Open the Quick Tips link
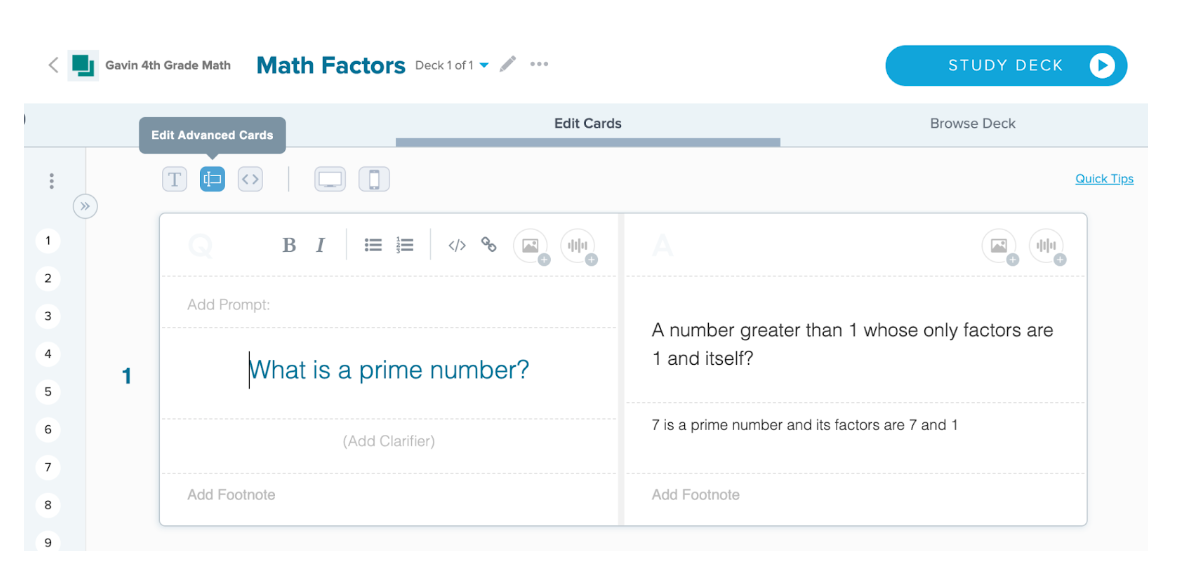Image resolution: width=1188 pixels, height=586 pixels. pyautogui.click(x=1104, y=179)
